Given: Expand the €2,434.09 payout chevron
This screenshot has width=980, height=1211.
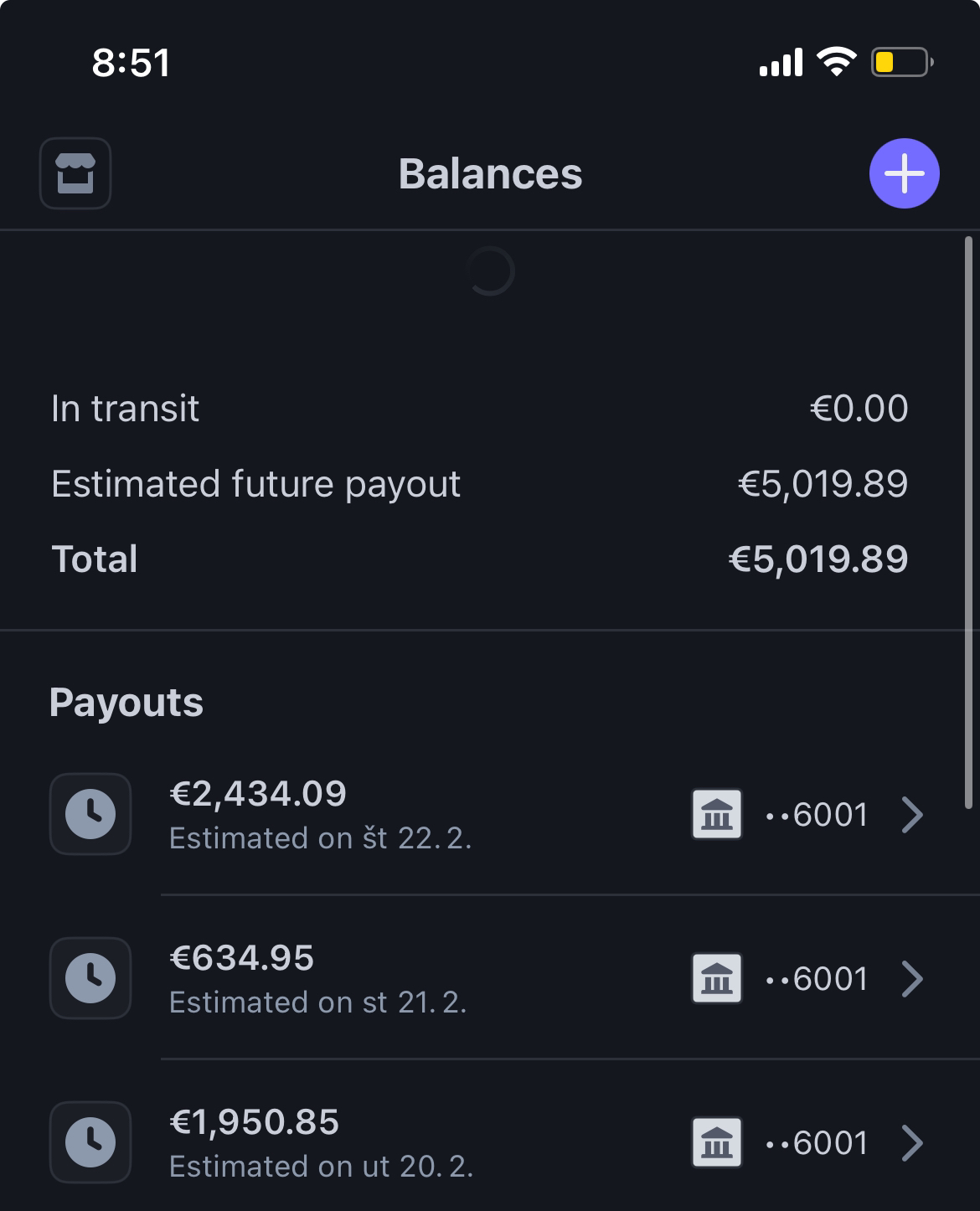Looking at the screenshot, I should [912, 814].
